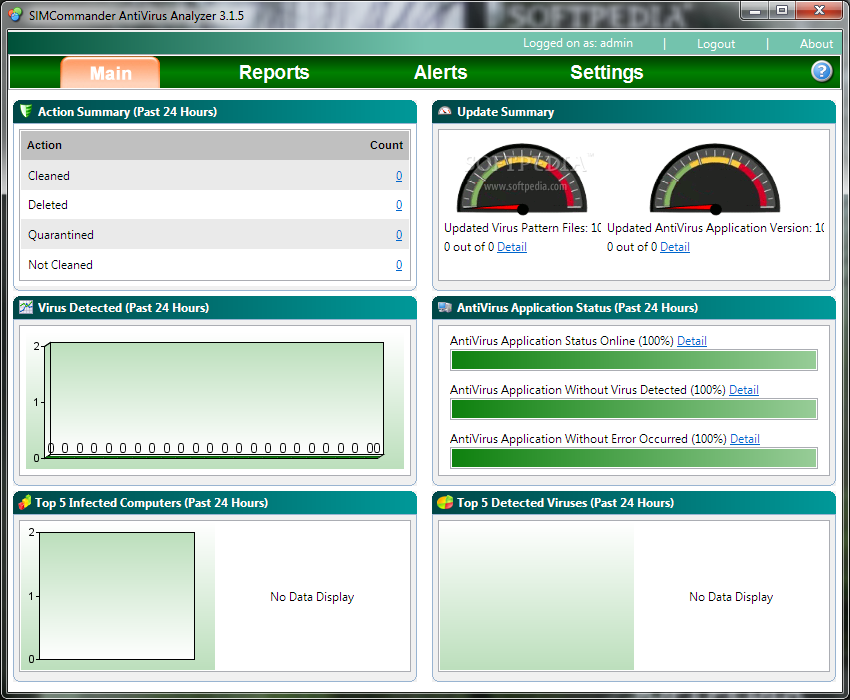Open the Reports tab
The image size is (850, 700).
274,72
